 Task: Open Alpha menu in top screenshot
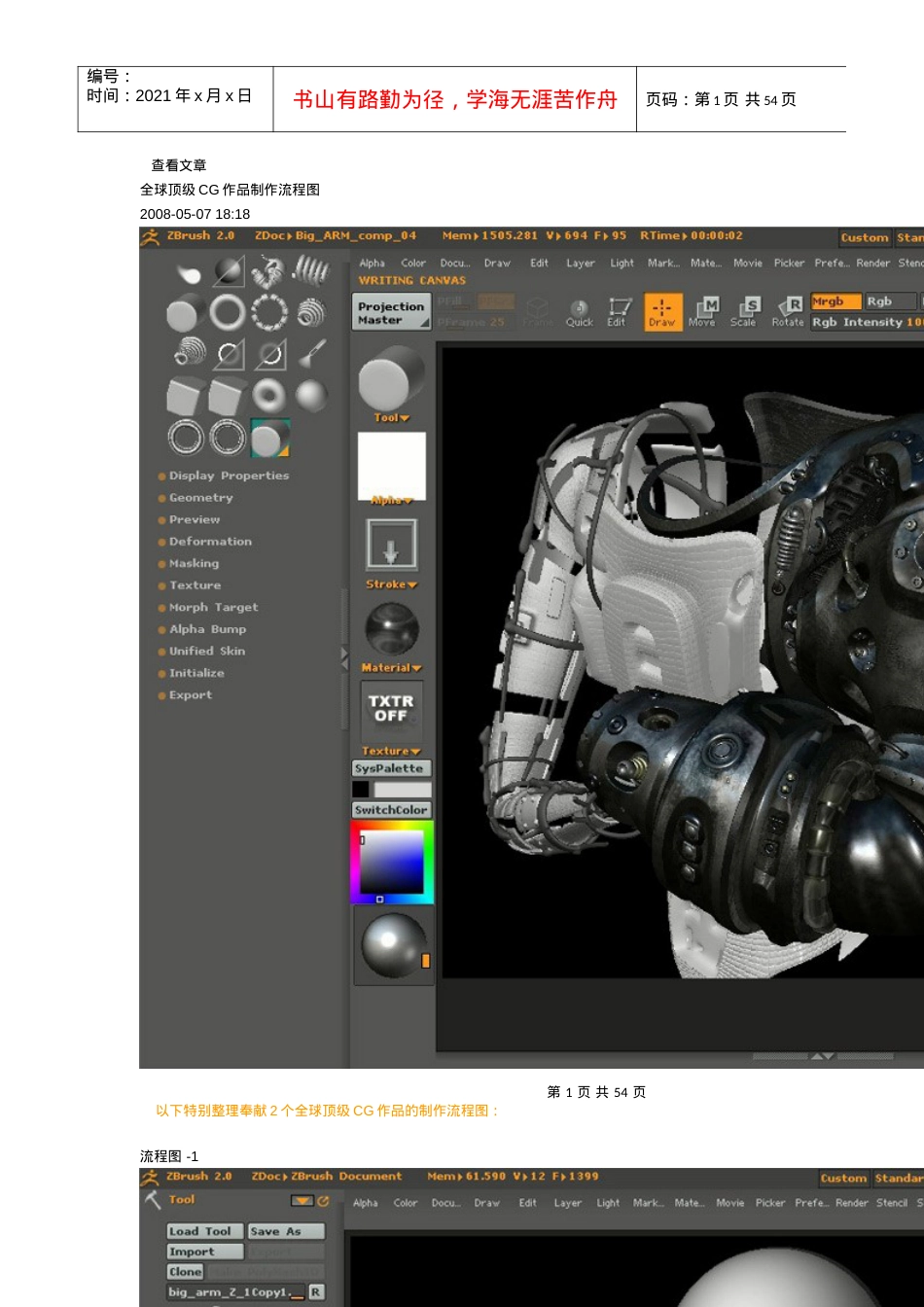tap(372, 264)
